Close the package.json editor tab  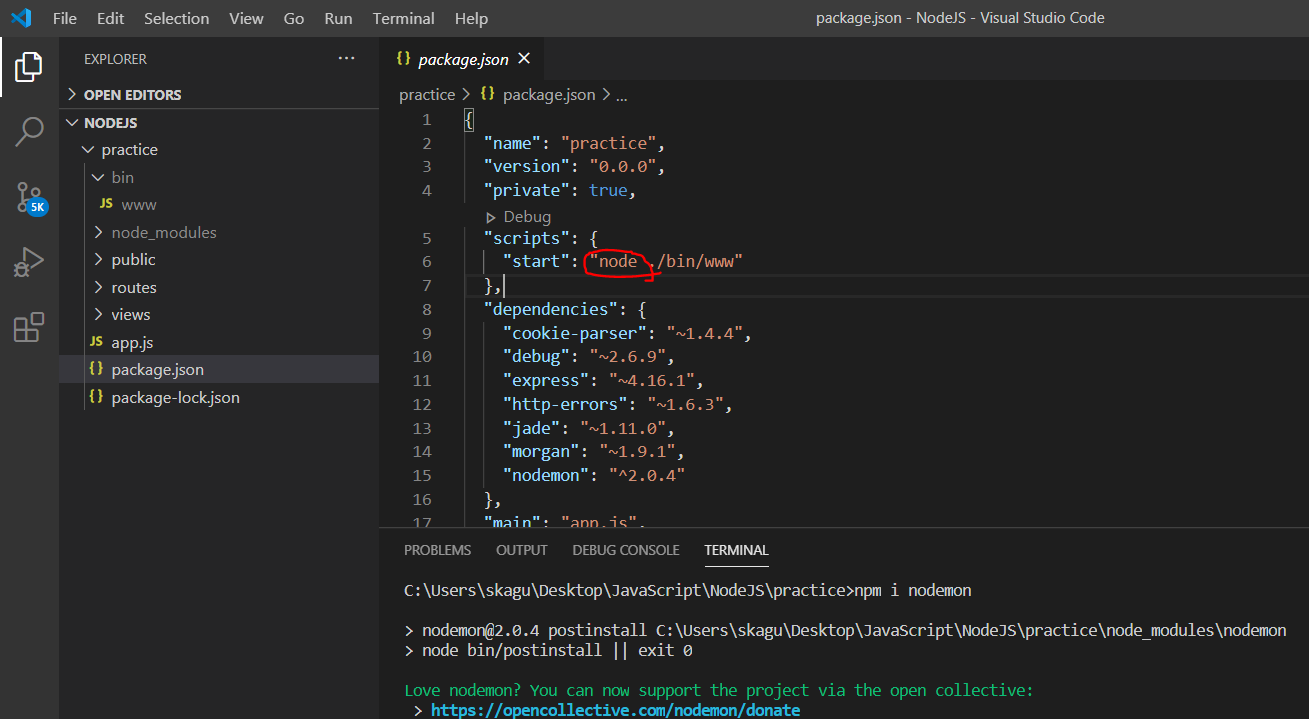(x=524, y=59)
